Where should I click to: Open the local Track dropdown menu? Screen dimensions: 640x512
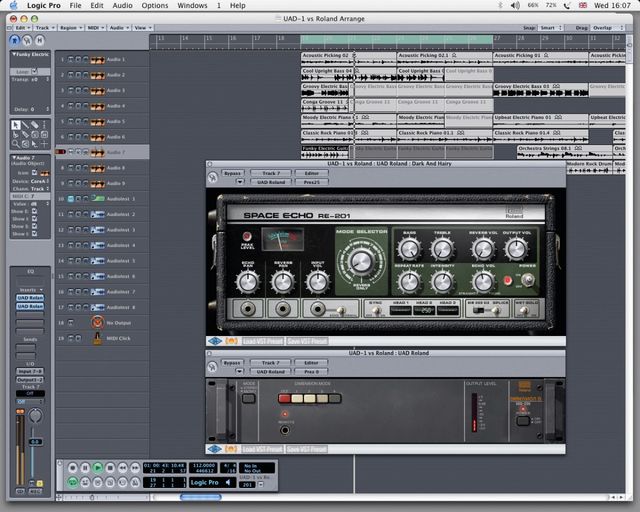pyautogui.click(x=44, y=28)
